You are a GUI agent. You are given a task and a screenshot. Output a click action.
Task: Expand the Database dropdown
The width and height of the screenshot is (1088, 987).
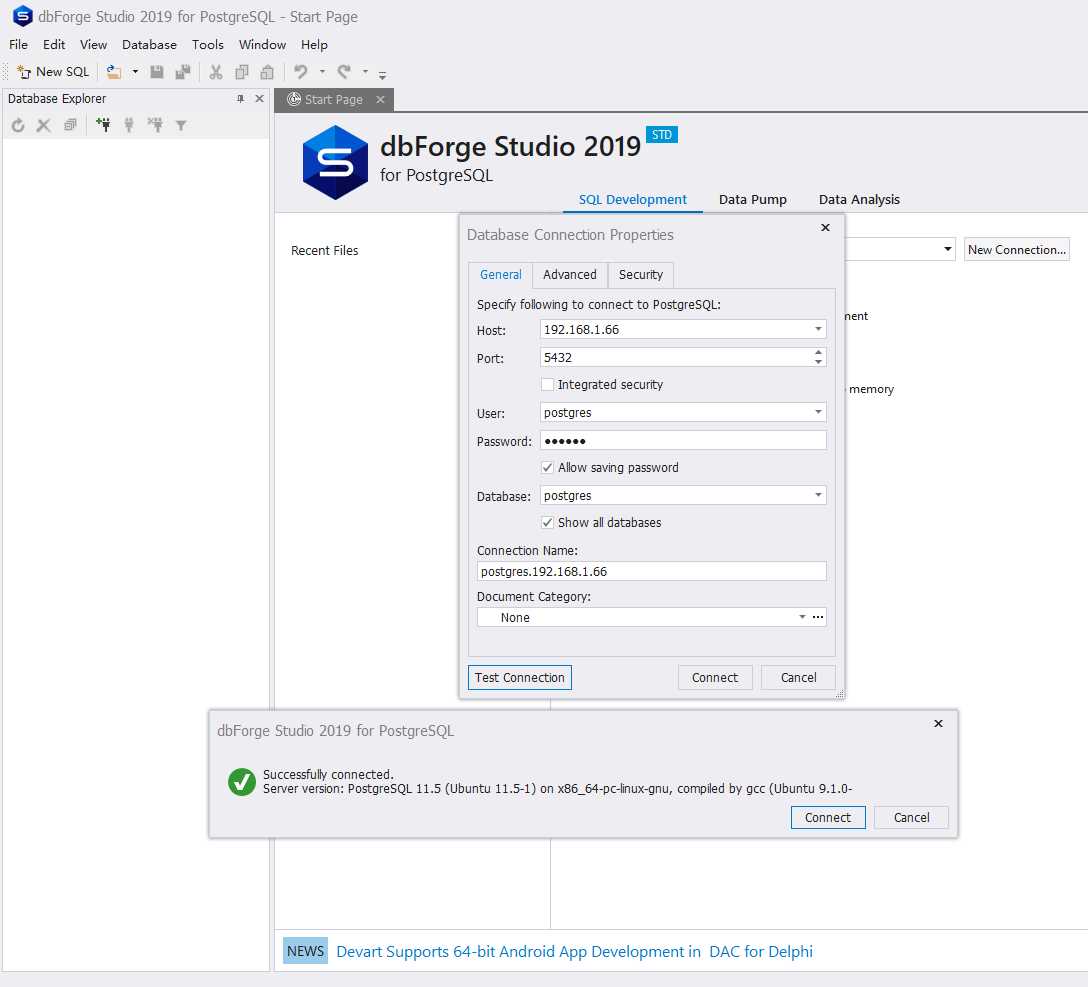tap(818, 495)
